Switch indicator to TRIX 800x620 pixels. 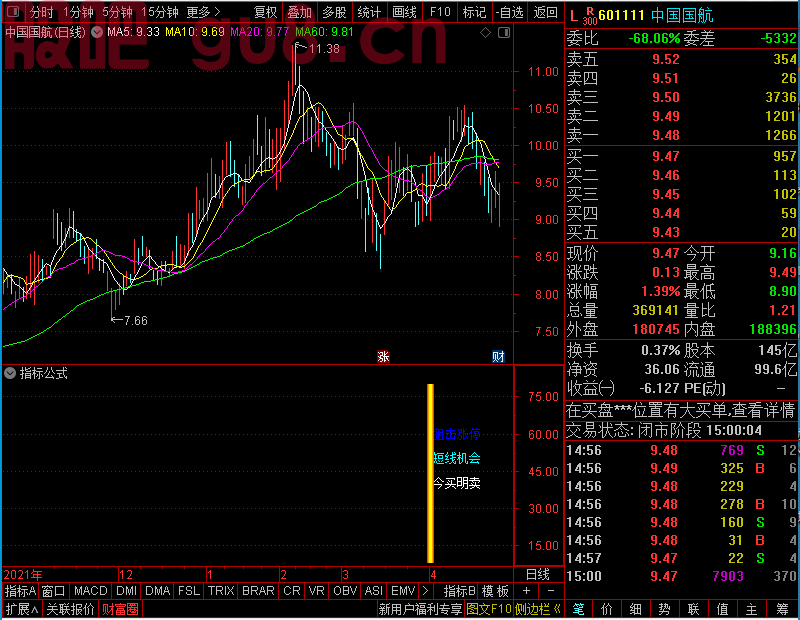pos(221,591)
